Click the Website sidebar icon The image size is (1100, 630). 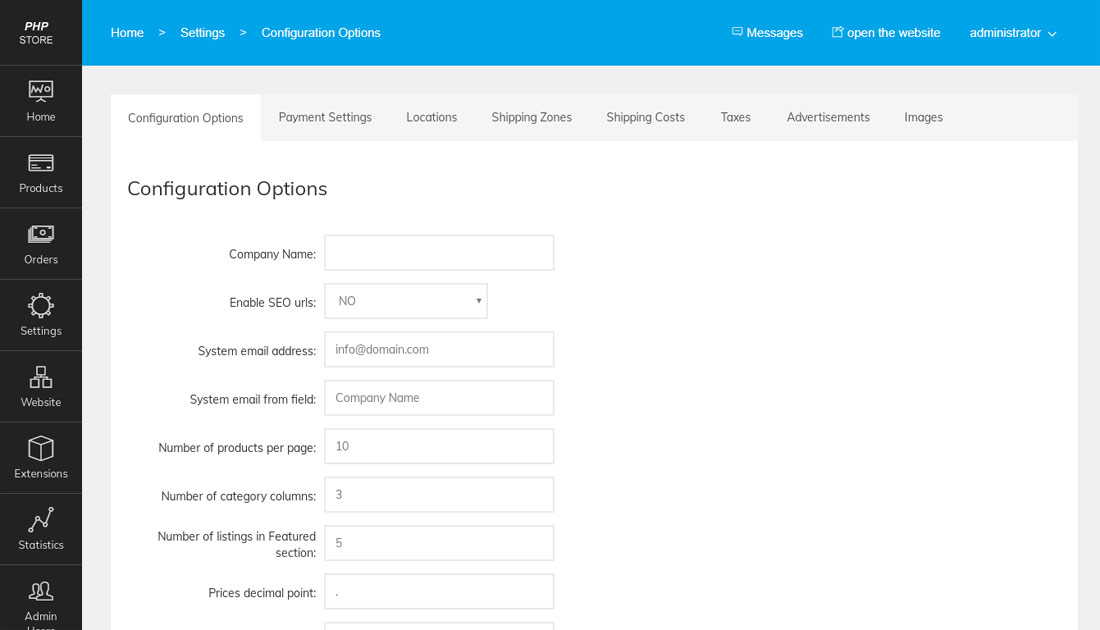[40, 386]
